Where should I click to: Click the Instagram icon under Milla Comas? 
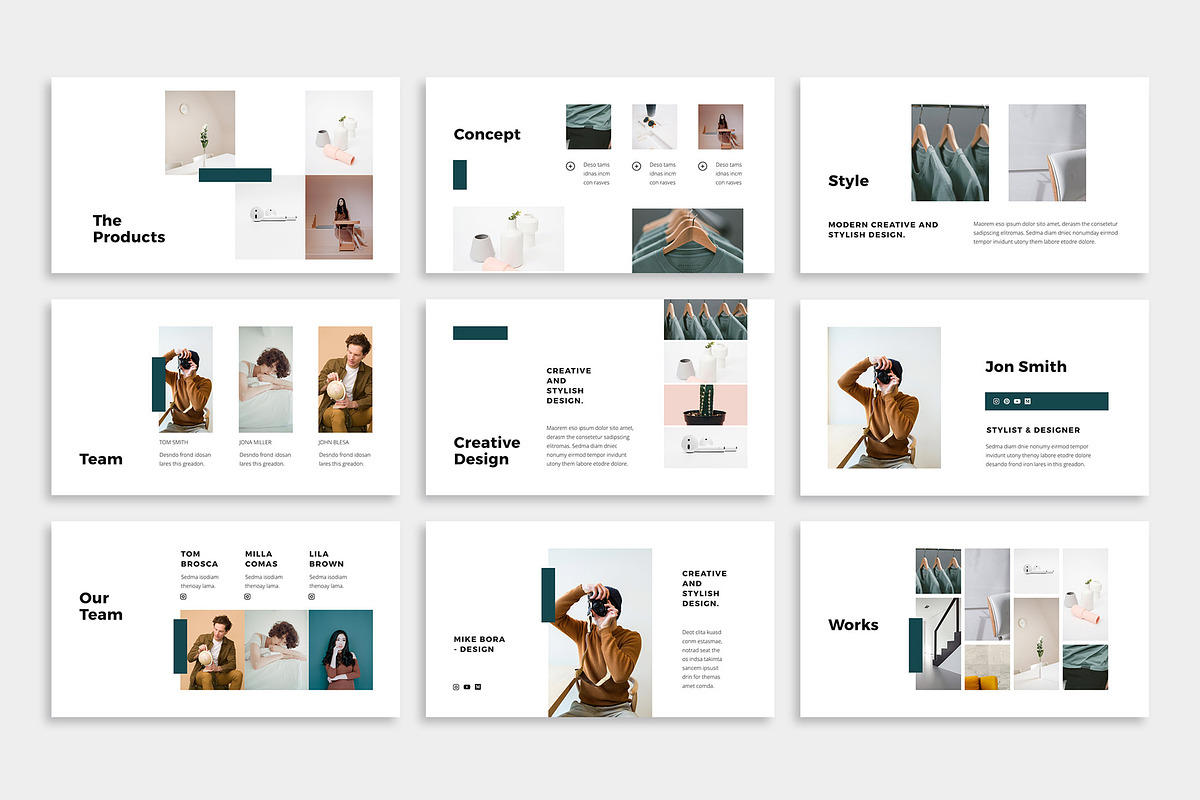tap(248, 597)
